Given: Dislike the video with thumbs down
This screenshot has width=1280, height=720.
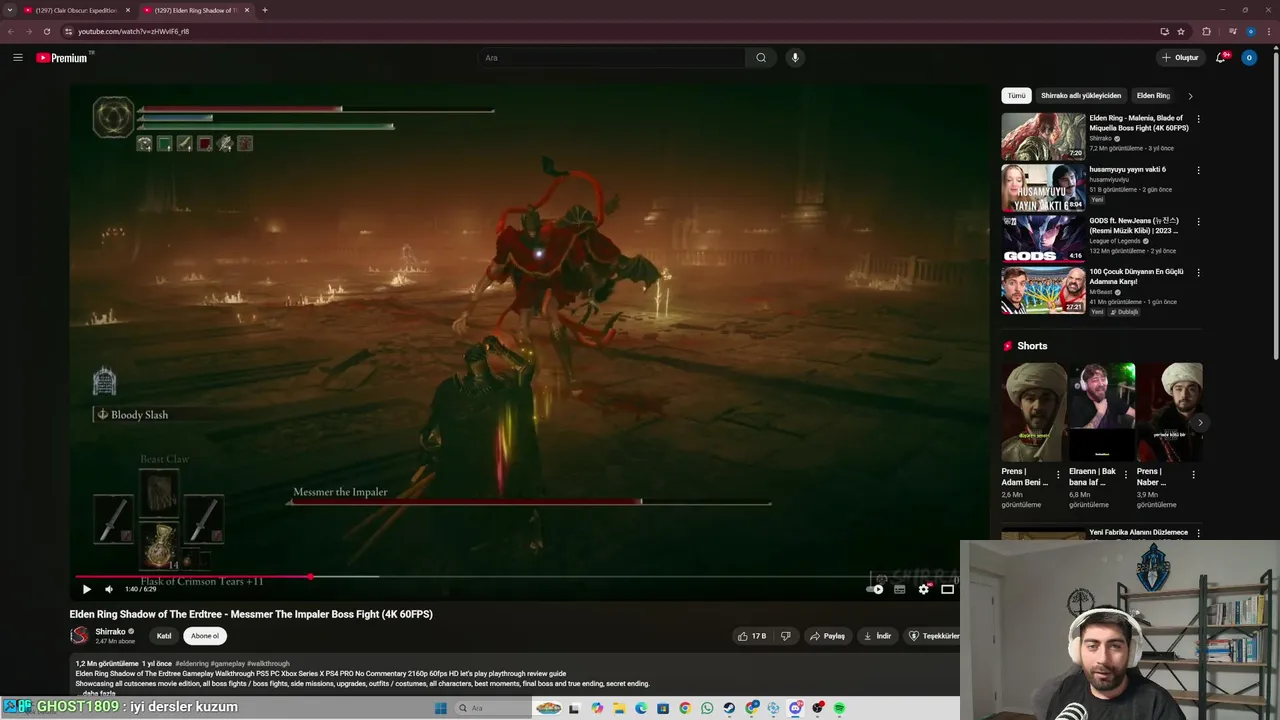Looking at the screenshot, I should (x=786, y=636).
